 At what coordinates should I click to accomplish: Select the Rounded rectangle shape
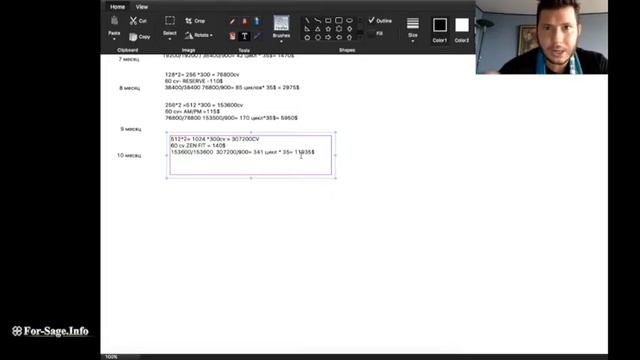(x=339, y=20)
